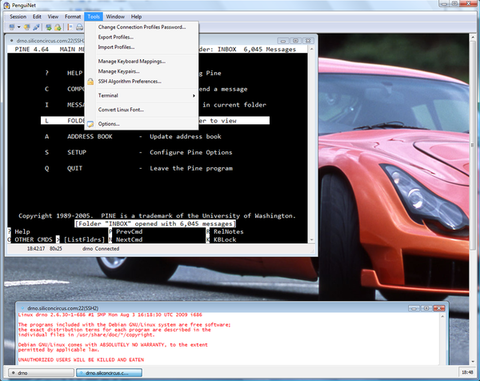
Task: Activate the dmo.siliconcircus.c... taskbar tab
Action: (x=109, y=373)
